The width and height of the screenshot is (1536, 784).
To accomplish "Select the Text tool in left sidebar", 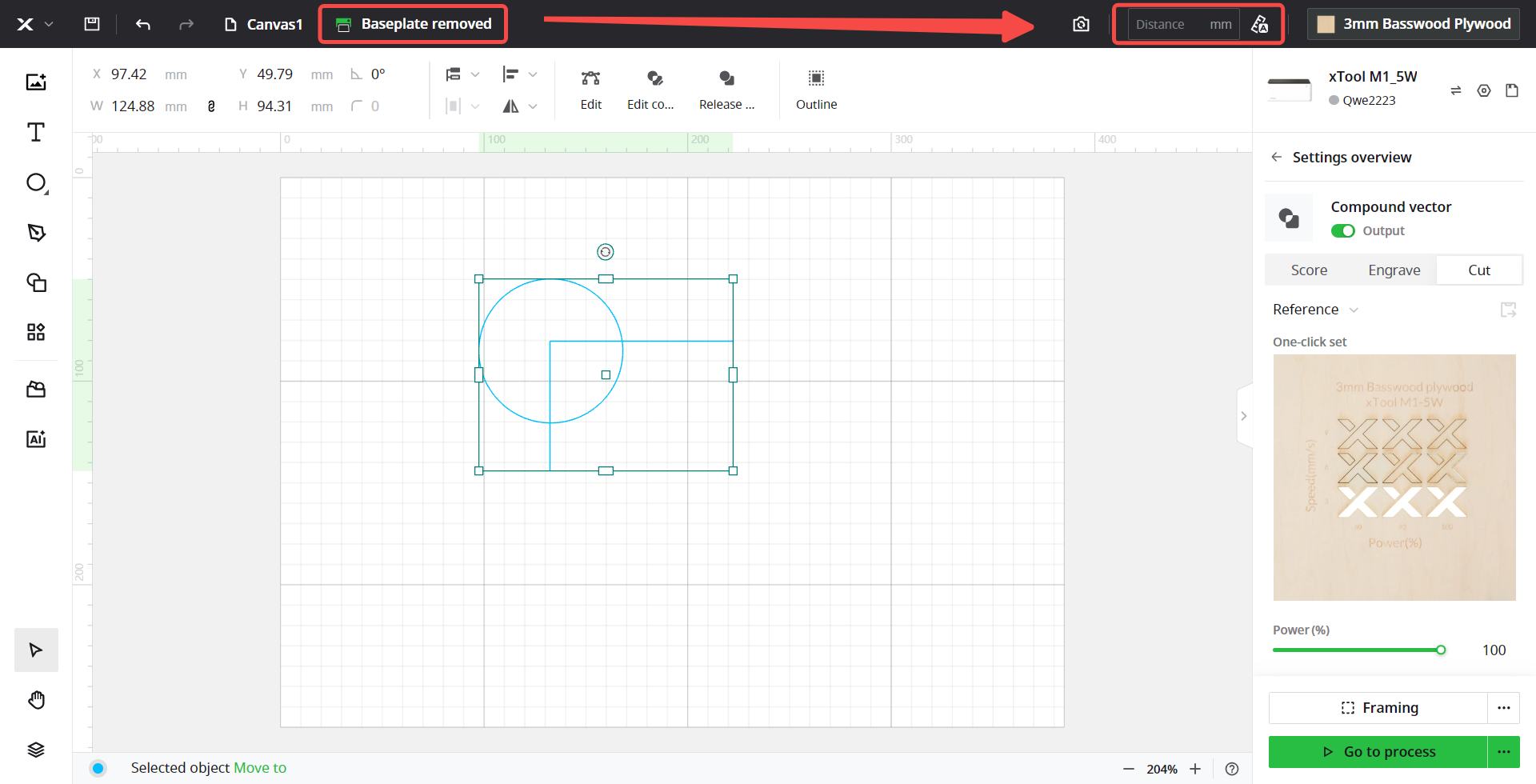I will [x=36, y=132].
